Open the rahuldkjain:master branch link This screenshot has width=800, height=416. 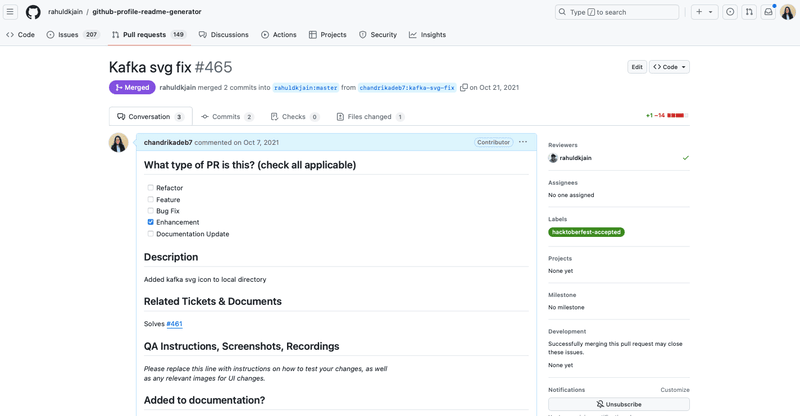click(306, 88)
